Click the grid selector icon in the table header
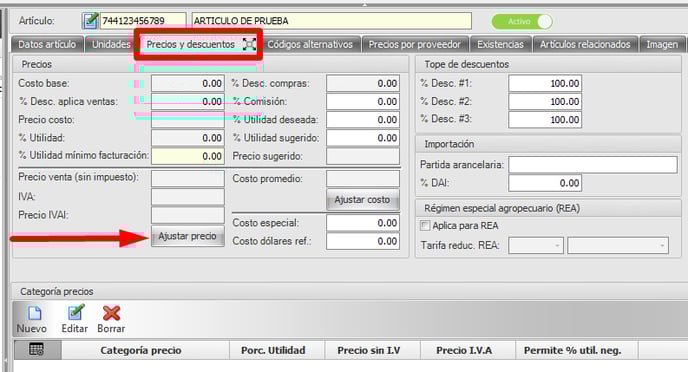Image resolution: width=688 pixels, height=372 pixels. pos(36,350)
